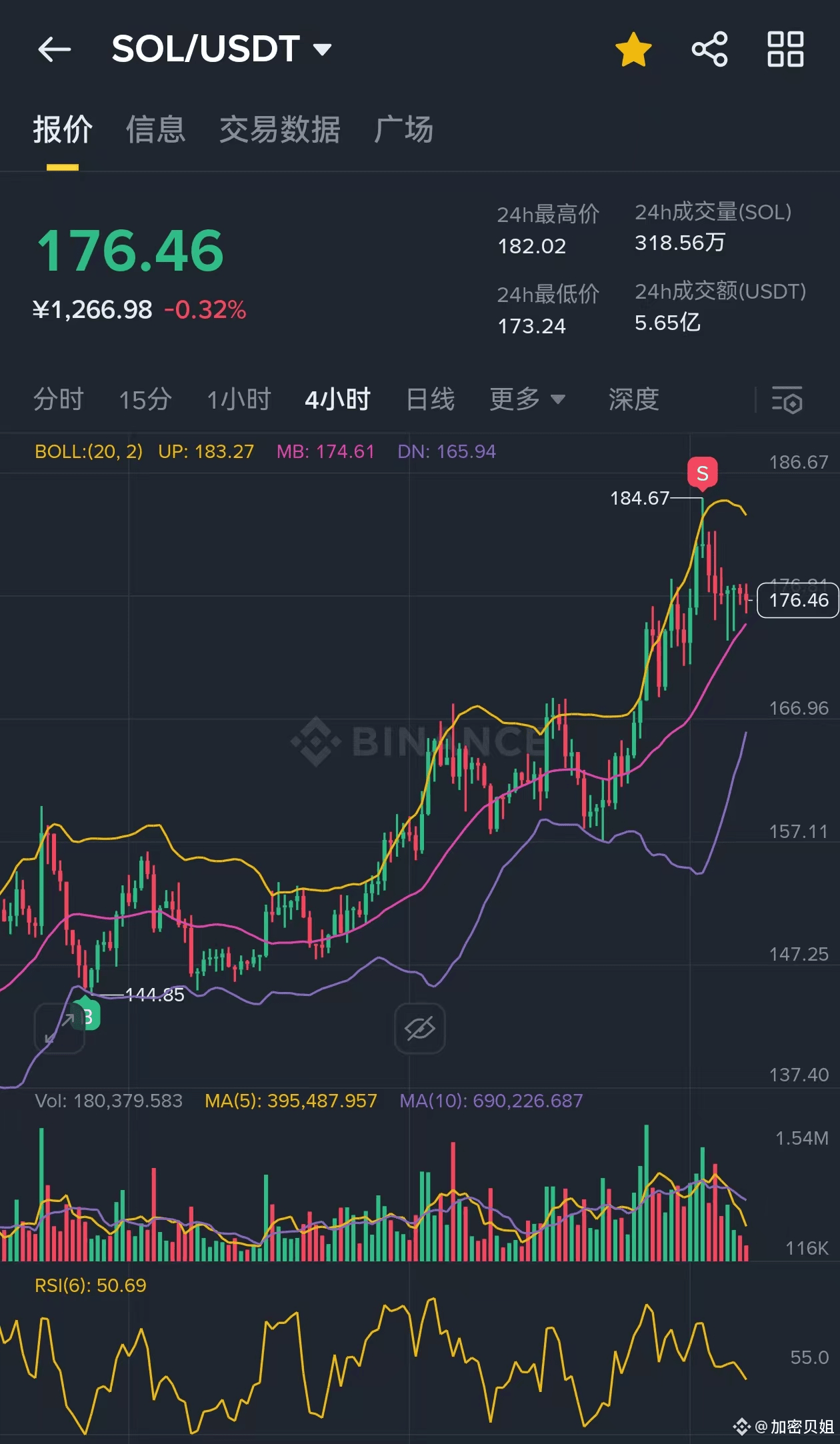The height and width of the screenshot is (1444, 840).
Task: Select the 1小时 timeframe
Action: [x=239, y=400]
